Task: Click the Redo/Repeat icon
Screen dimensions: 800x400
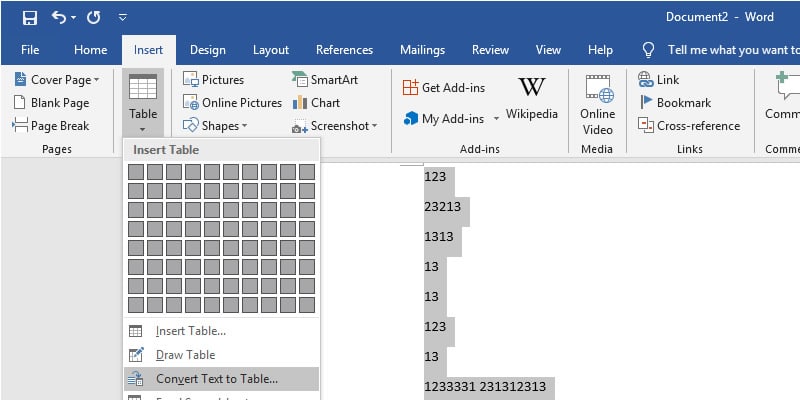Action: (x=93, y=18)
